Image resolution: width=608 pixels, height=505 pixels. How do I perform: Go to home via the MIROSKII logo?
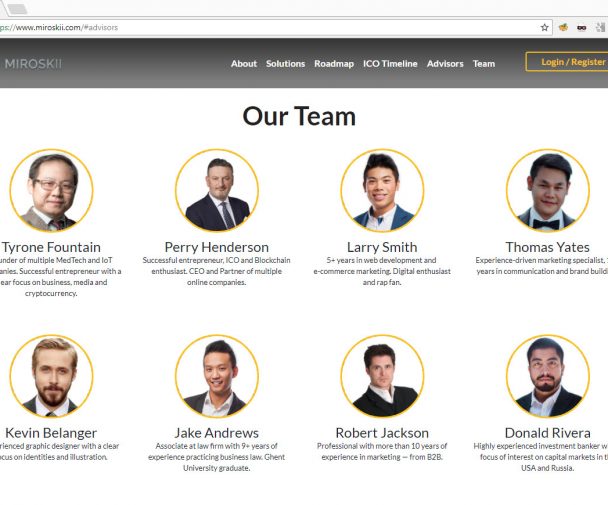point(33,64)
